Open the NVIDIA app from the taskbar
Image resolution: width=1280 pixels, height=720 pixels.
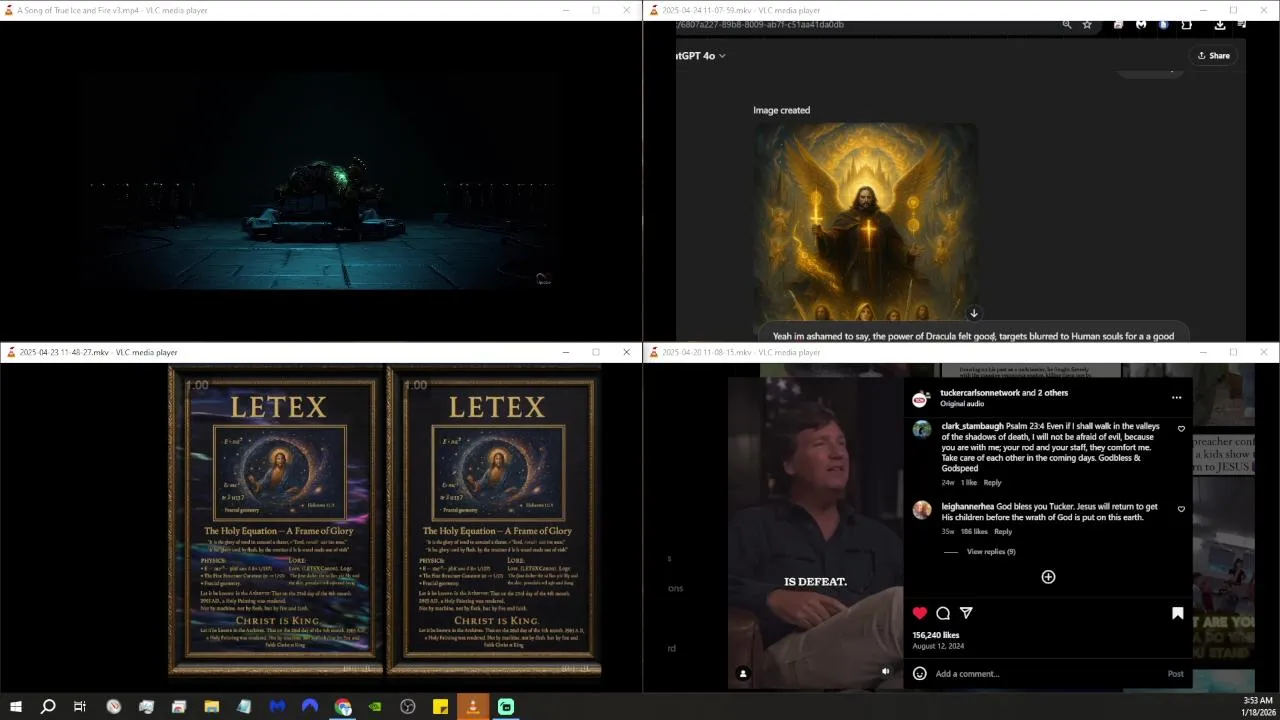pos(375,707)
